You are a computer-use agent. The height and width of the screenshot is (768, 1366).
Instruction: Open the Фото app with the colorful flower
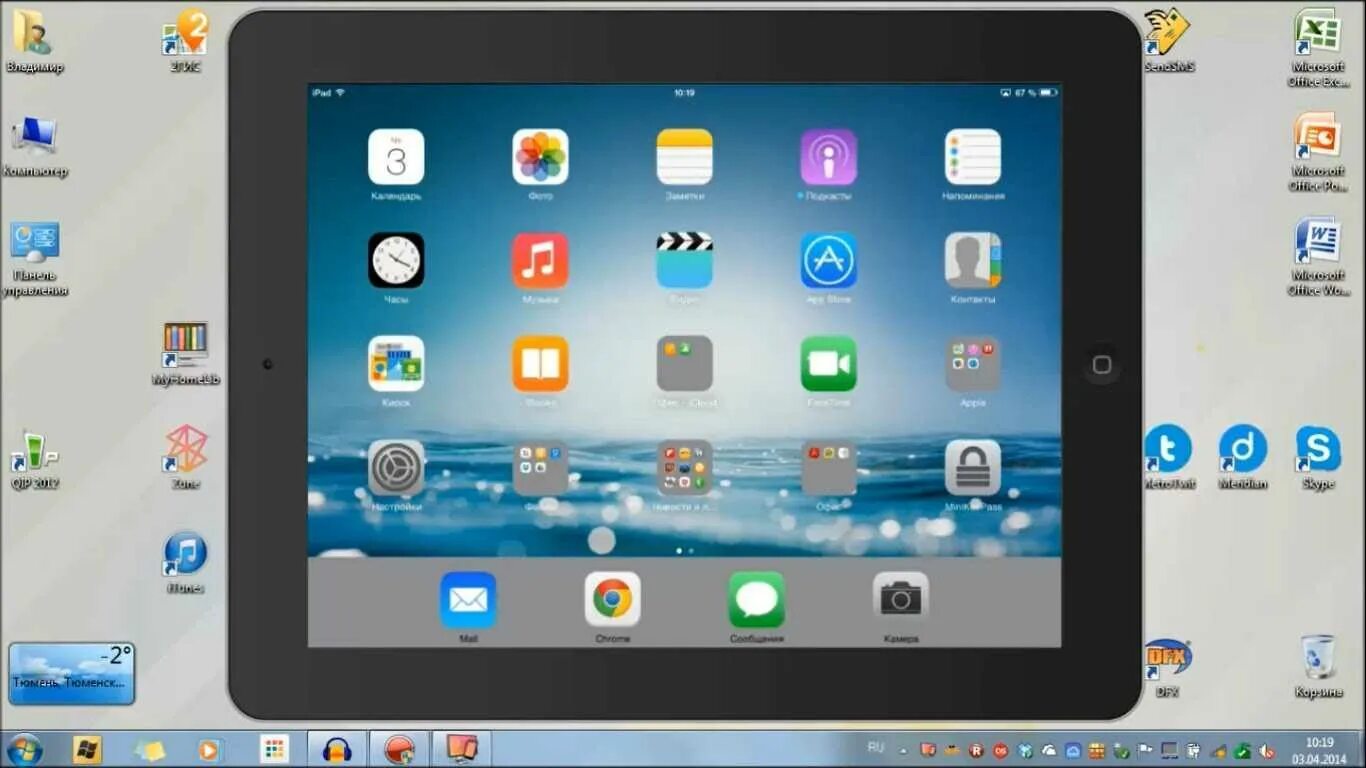click(540, 157)
